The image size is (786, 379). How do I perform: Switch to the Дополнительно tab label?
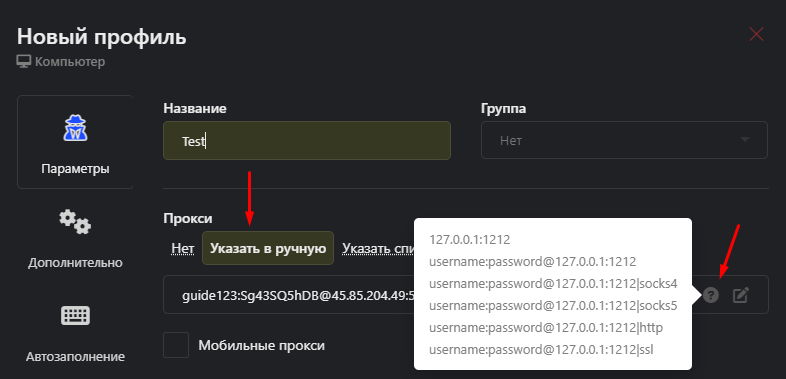pos(75,263)
